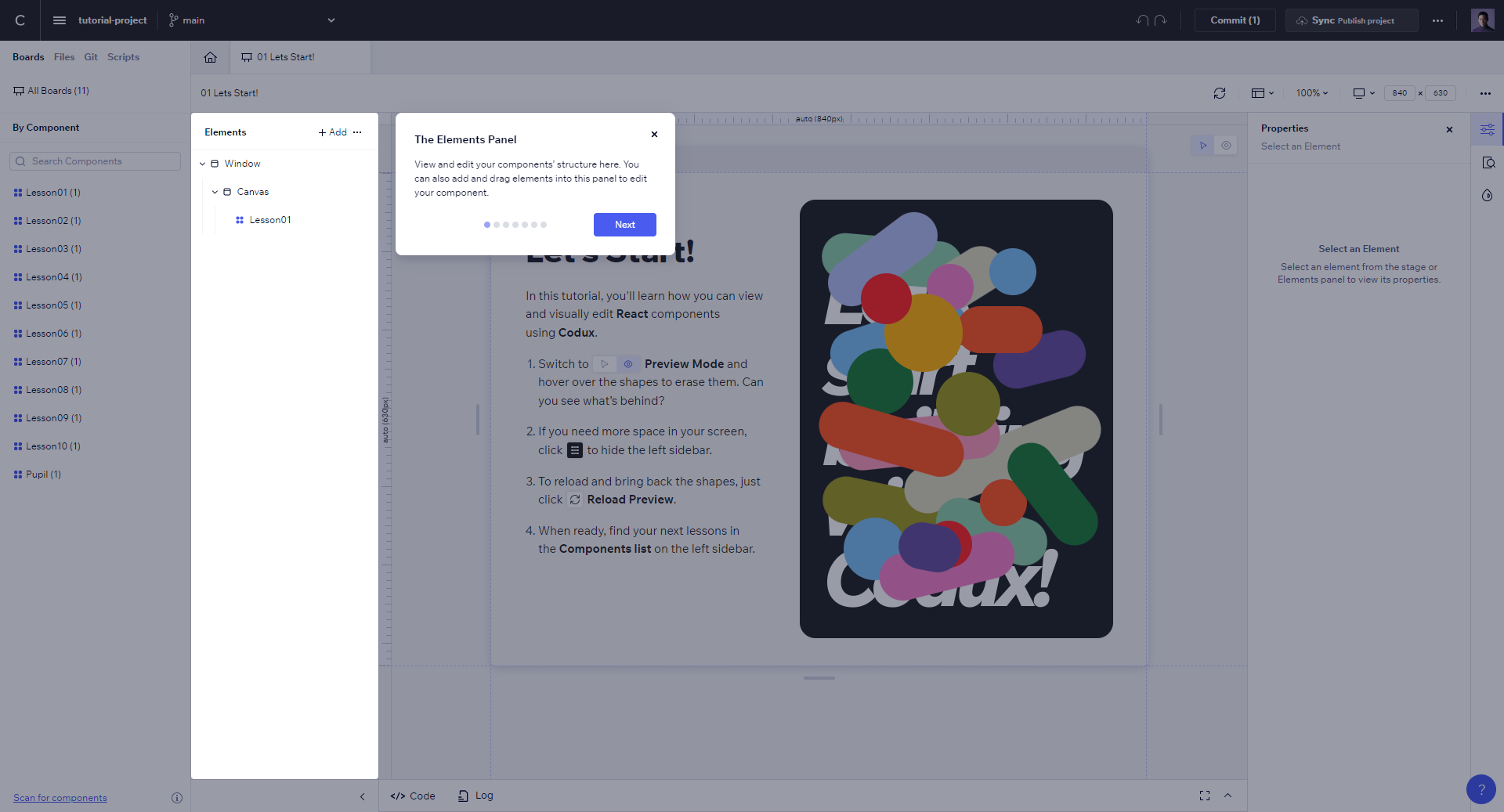This screenshot has width=1504, height=812.
Task: Open the Elements panel three-dots menu
Action: click(x=357, y=132)
